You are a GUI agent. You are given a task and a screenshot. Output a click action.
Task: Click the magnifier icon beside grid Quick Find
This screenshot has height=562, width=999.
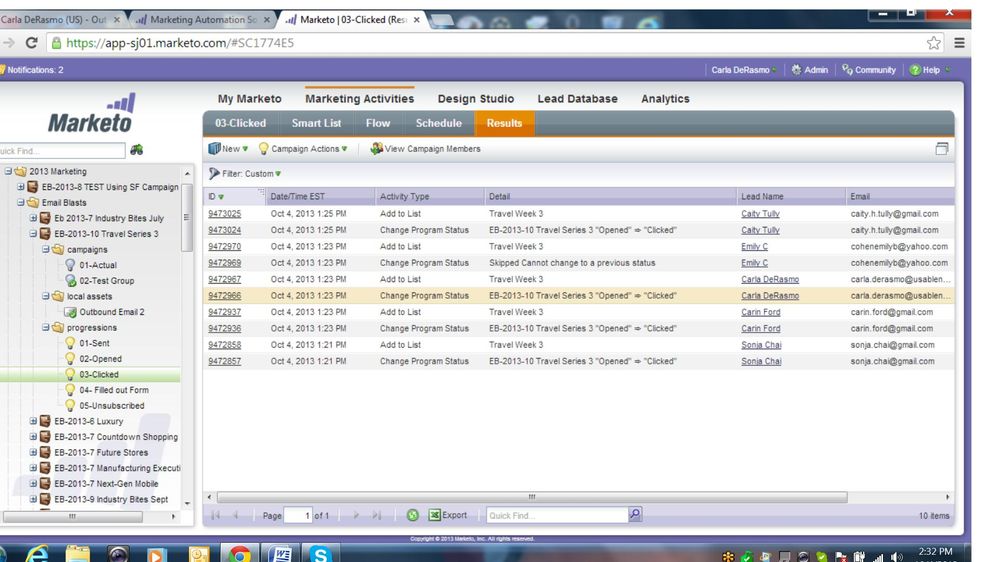(x=635, y=515)
